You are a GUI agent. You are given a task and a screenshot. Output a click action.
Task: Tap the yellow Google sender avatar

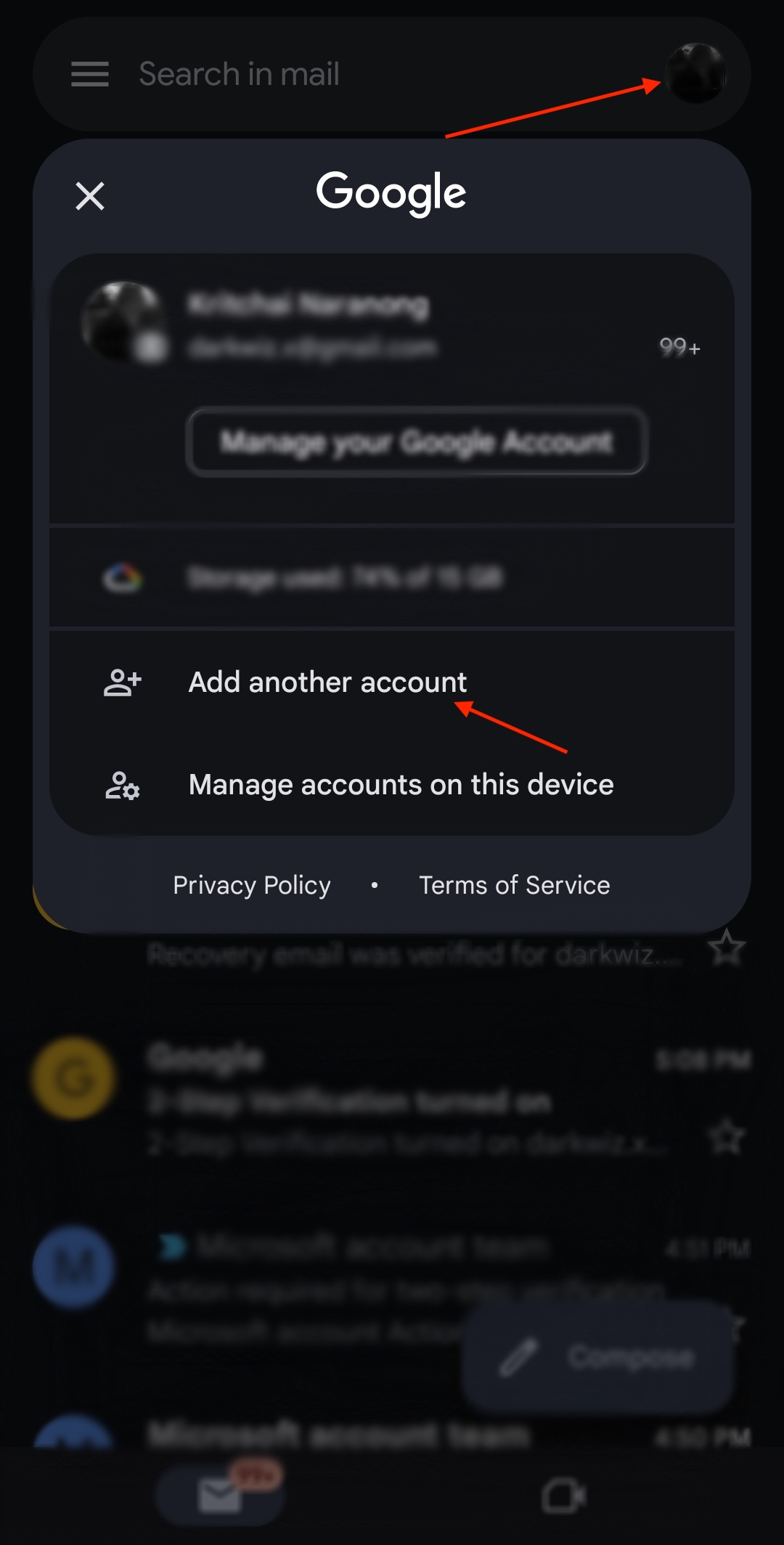pos(73,1078)
